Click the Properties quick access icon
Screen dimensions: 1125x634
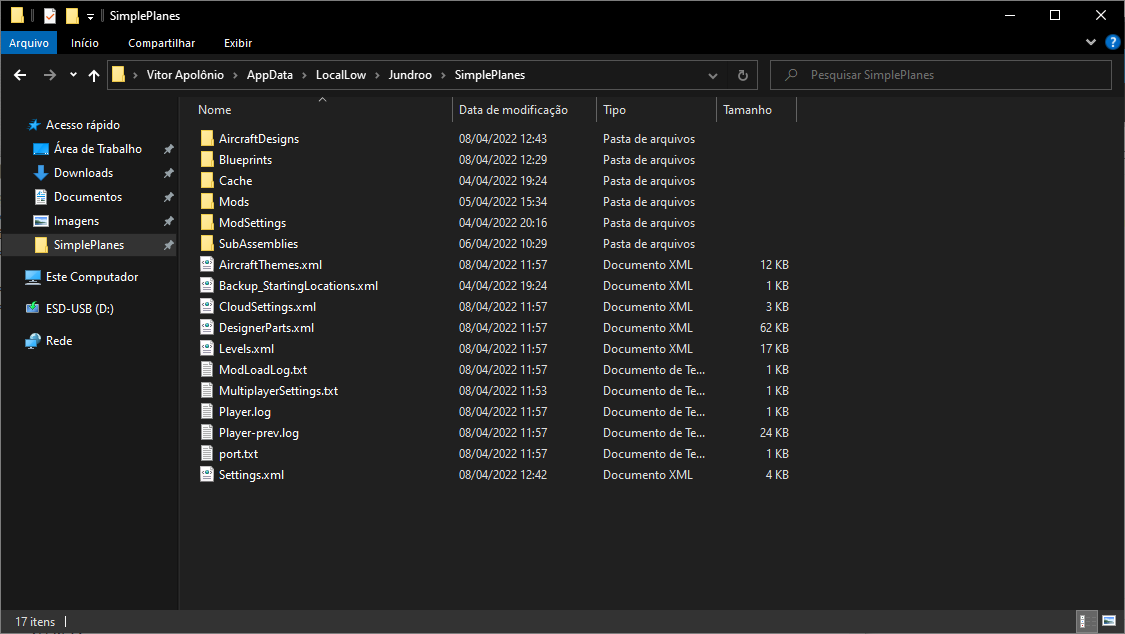click(50, 16)
